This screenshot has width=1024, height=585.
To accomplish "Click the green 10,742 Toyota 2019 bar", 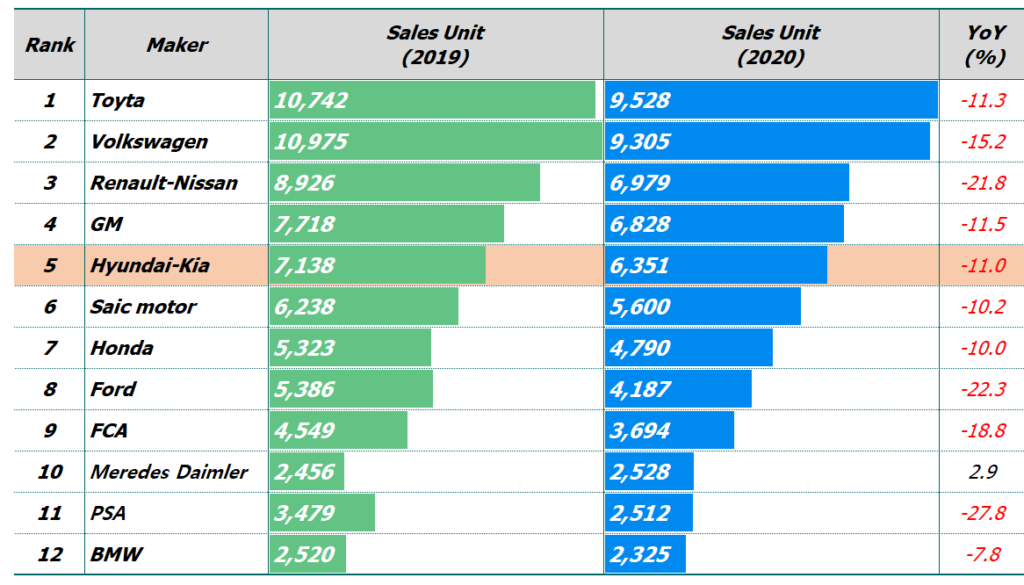I will (x=432, y=100).
